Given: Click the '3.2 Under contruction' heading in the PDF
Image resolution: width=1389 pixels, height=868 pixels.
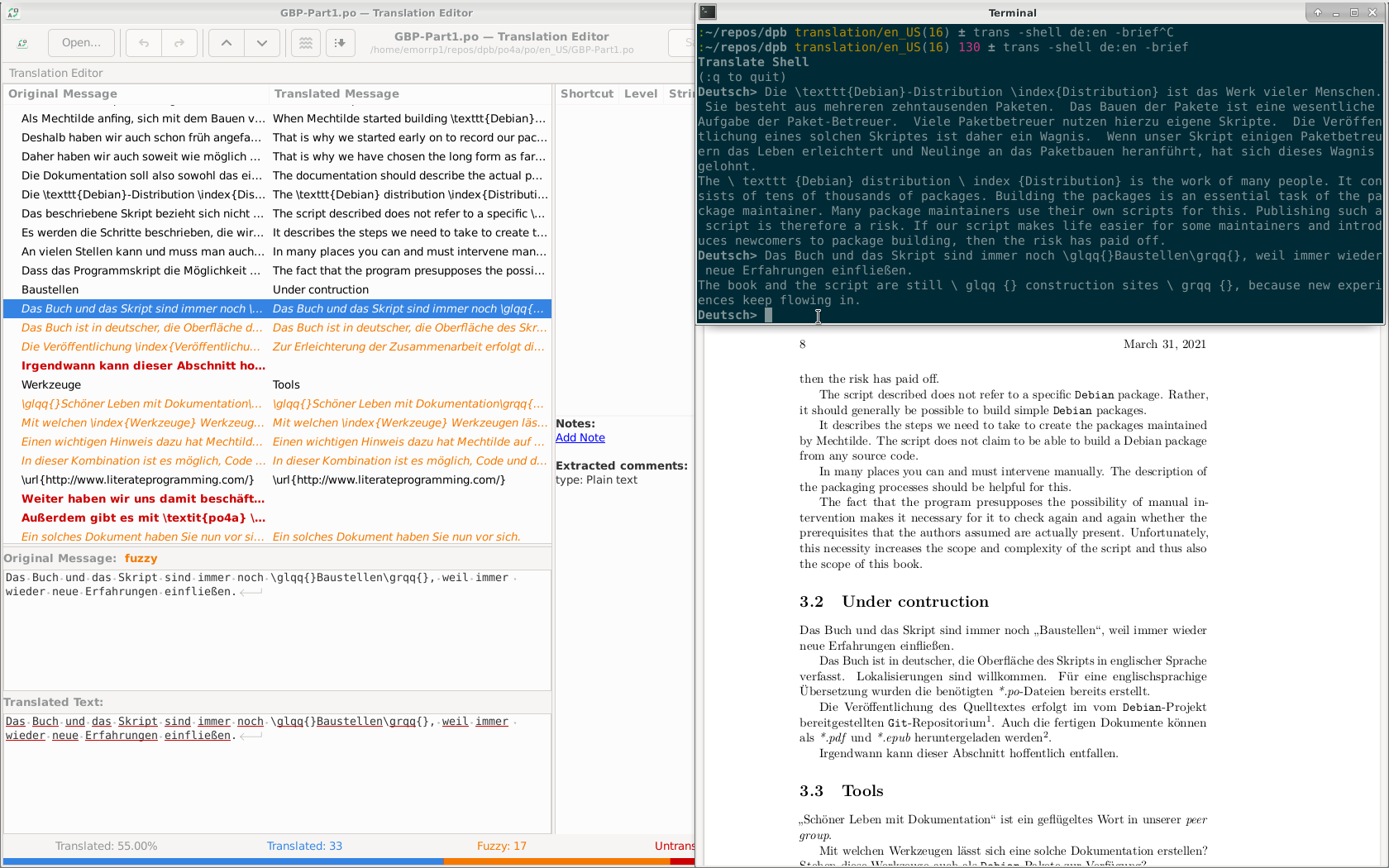Looking at the screenshot, I should [894, 602].
